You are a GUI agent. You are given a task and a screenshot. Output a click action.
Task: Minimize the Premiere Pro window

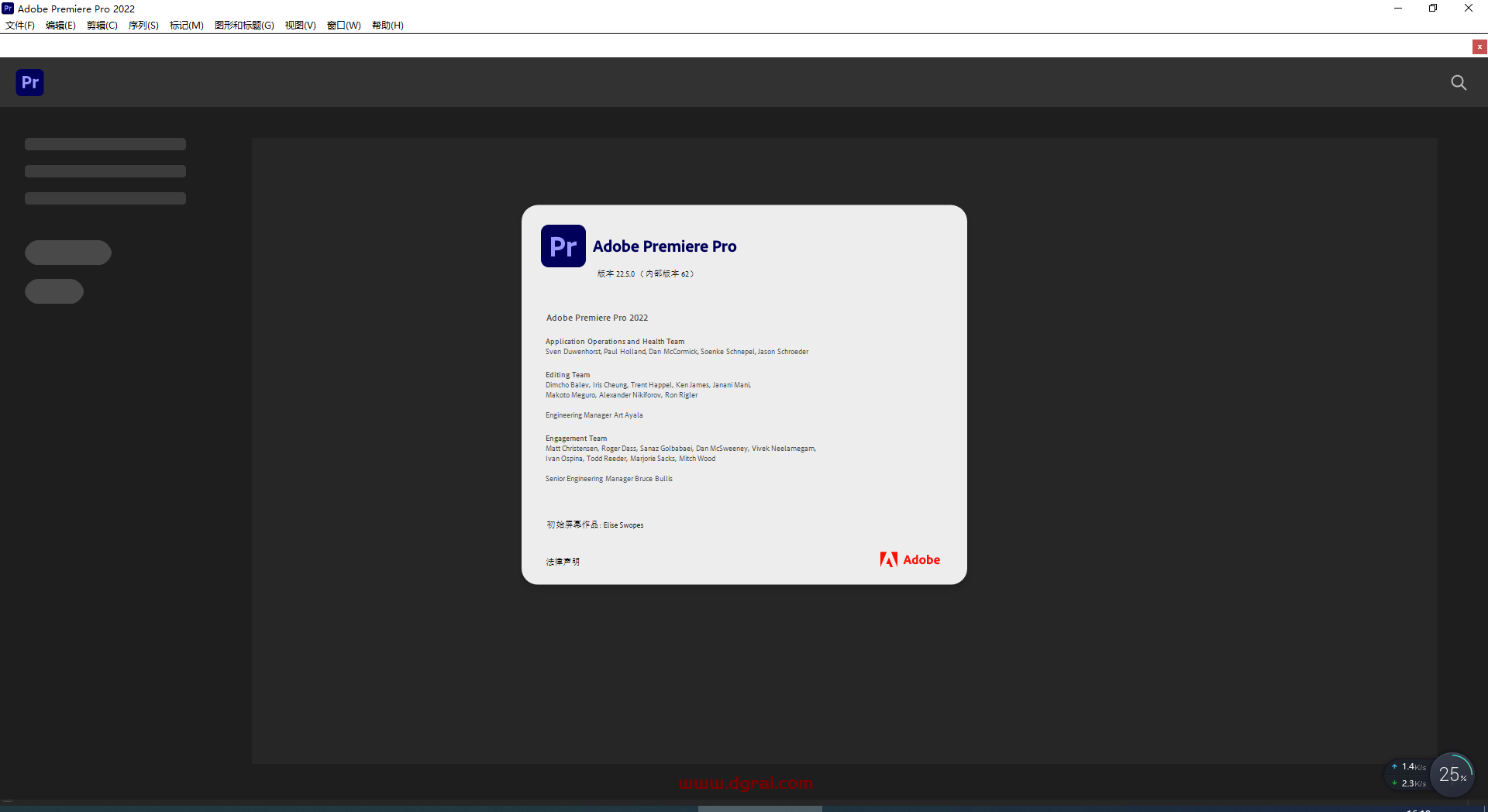coord(1398,9)
